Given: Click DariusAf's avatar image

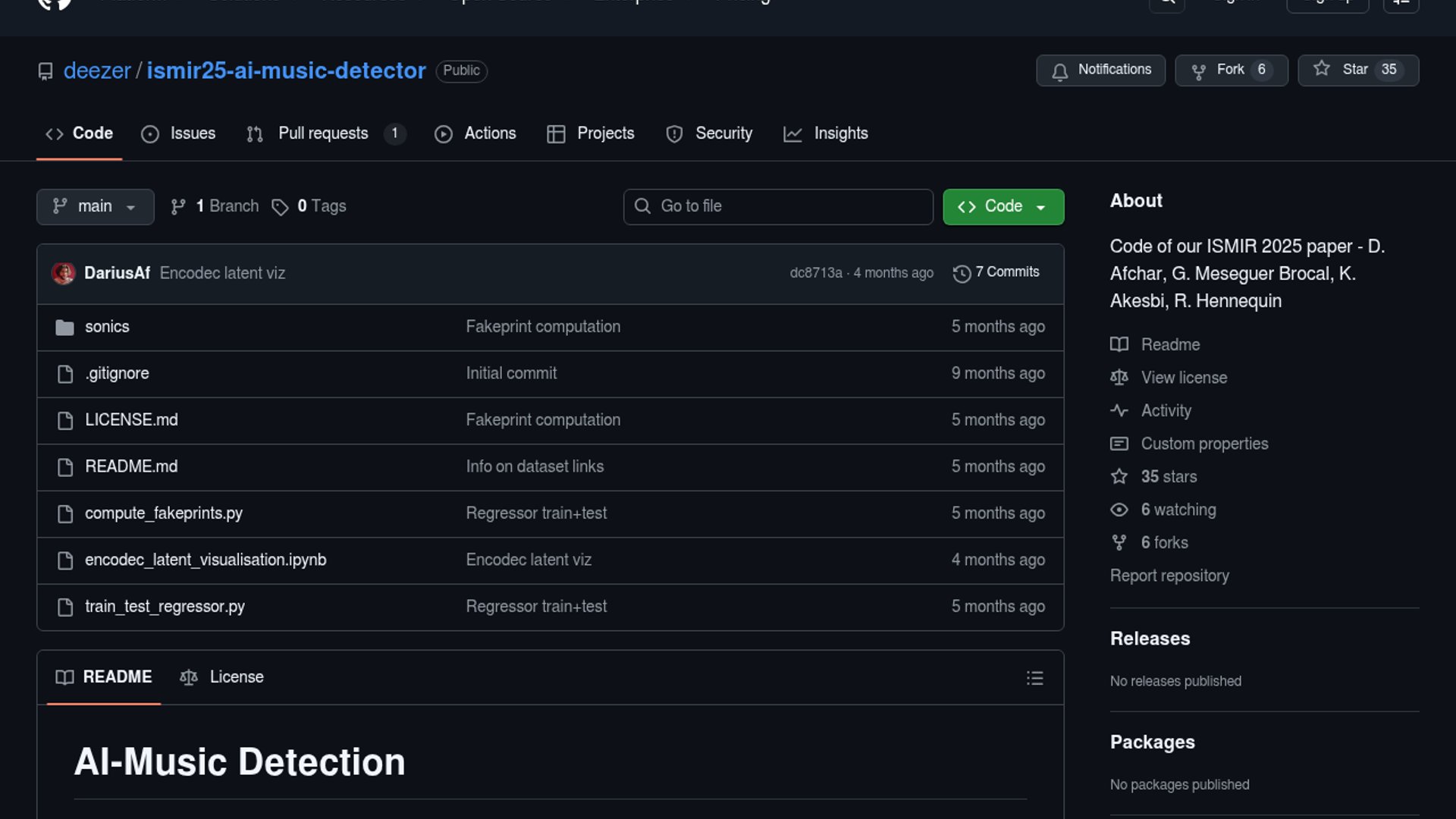Looking at the screenshot, I should pyautogui.click(x=64, y=273).
